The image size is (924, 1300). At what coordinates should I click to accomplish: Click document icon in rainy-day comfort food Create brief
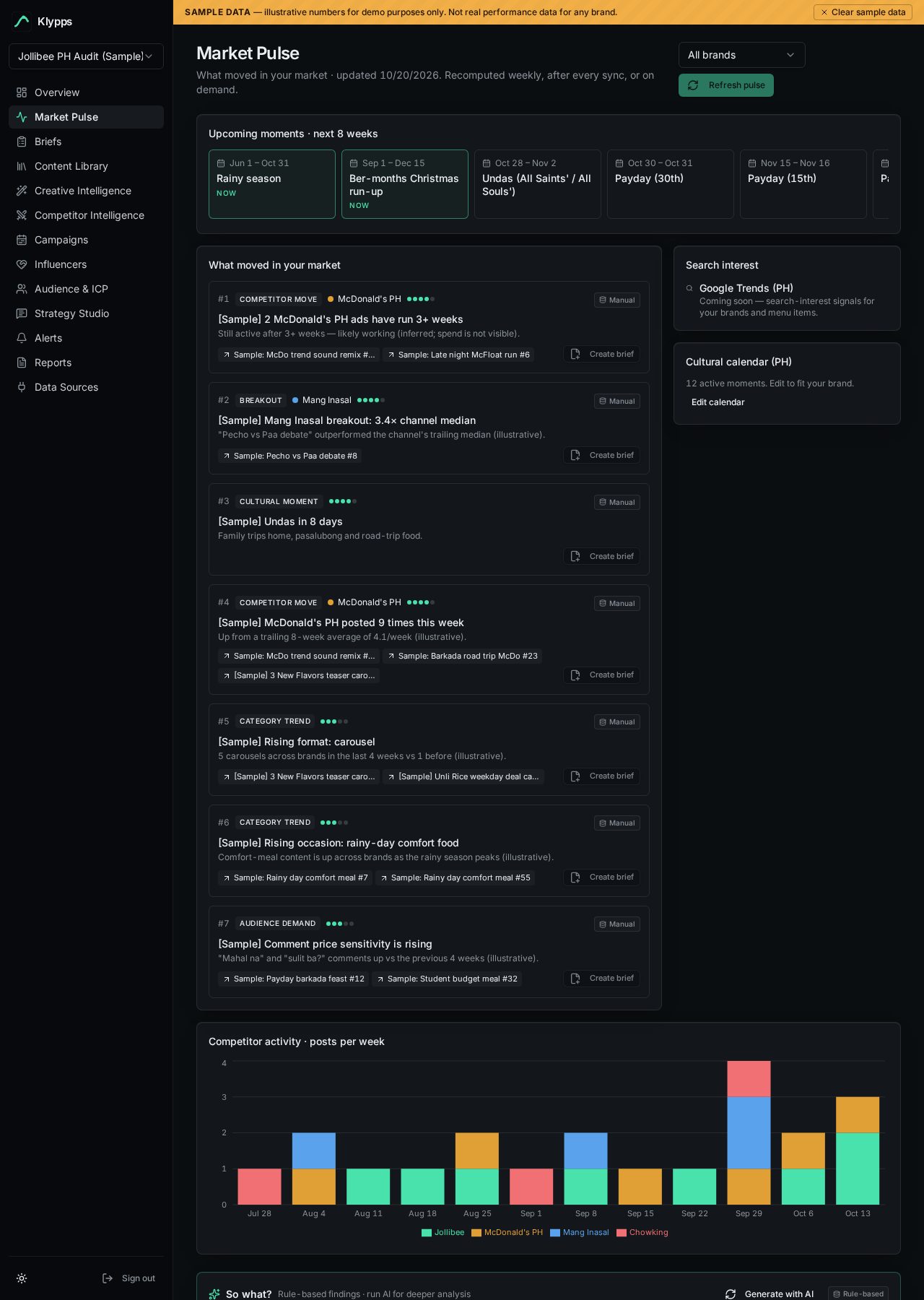pos(575,877)
